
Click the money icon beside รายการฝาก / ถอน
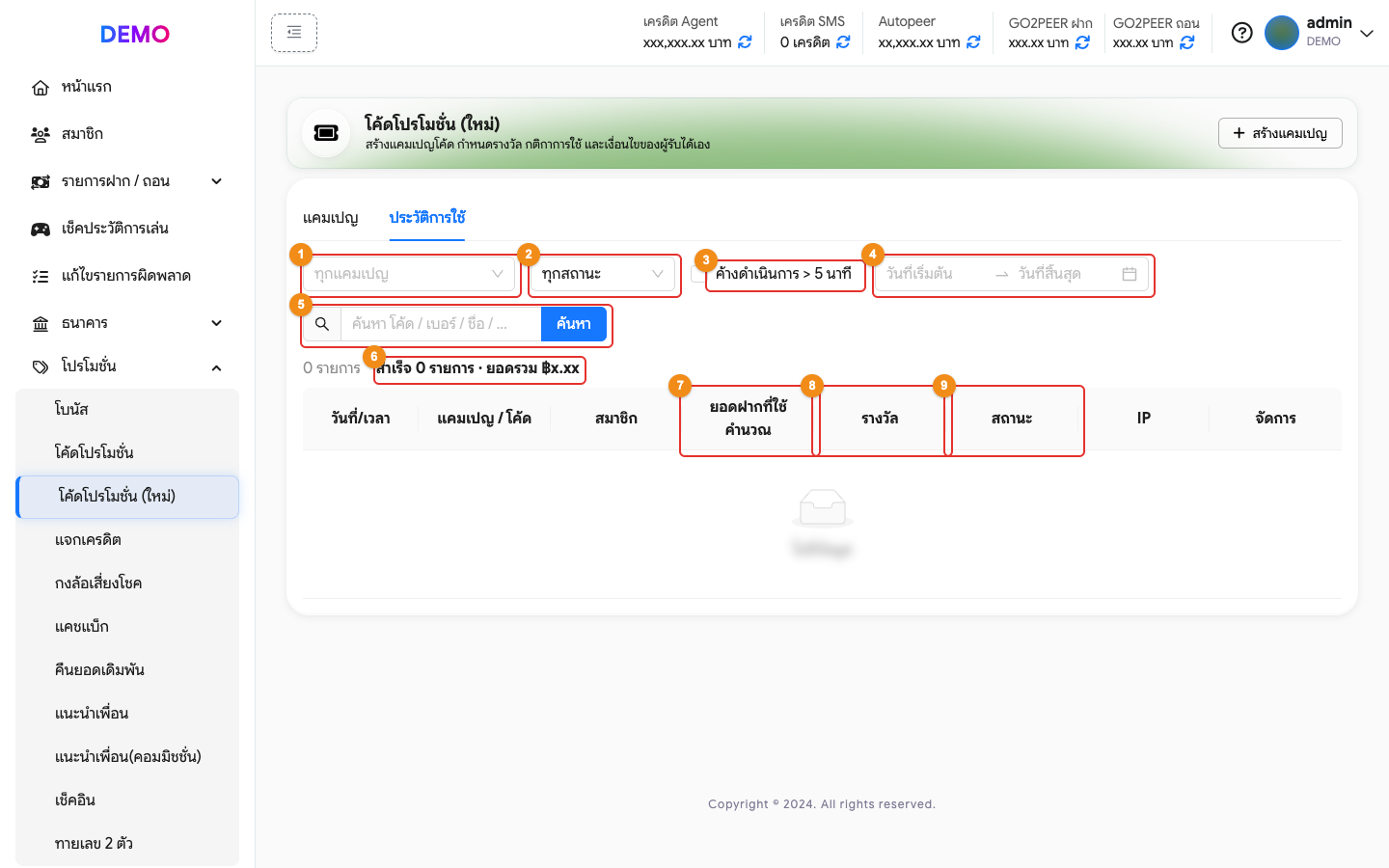click(41, 182)
